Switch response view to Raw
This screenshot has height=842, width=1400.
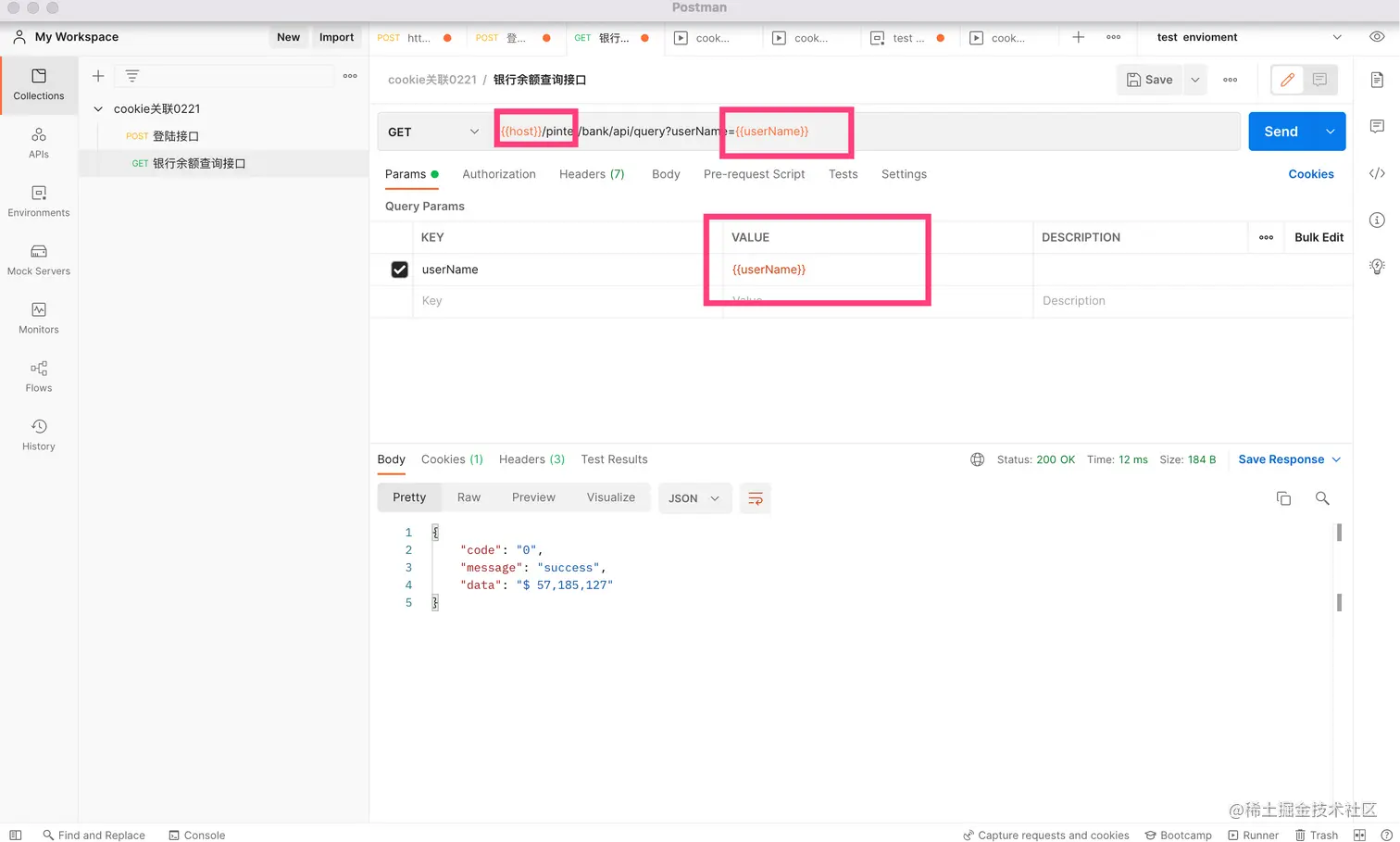point(469,497)
